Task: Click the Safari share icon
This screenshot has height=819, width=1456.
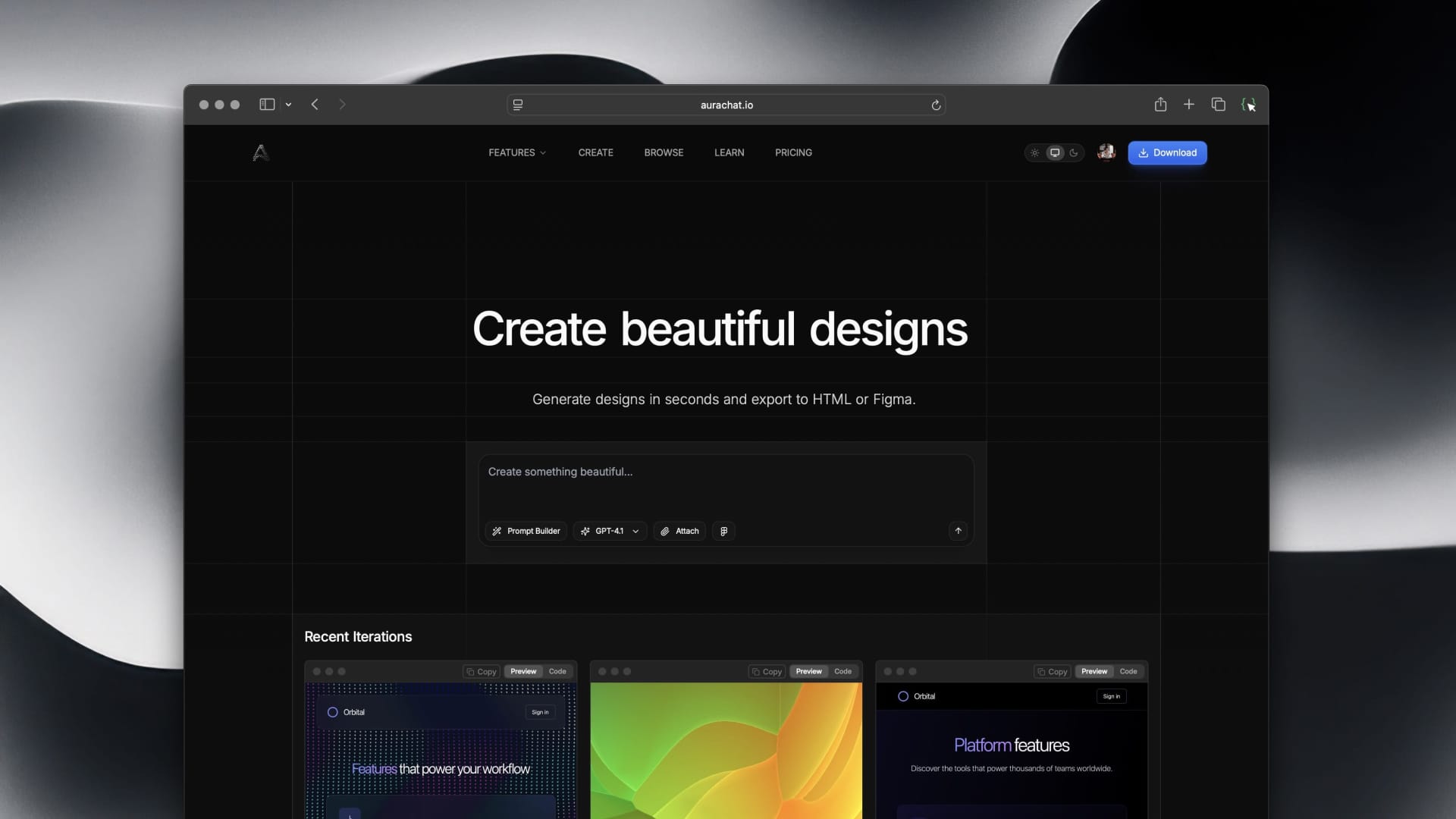Action: coord(1159,105)
